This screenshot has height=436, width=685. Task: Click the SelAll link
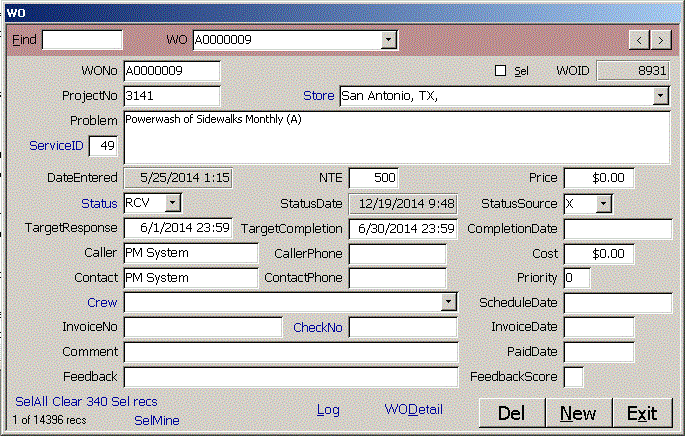(x=32, y=401)
